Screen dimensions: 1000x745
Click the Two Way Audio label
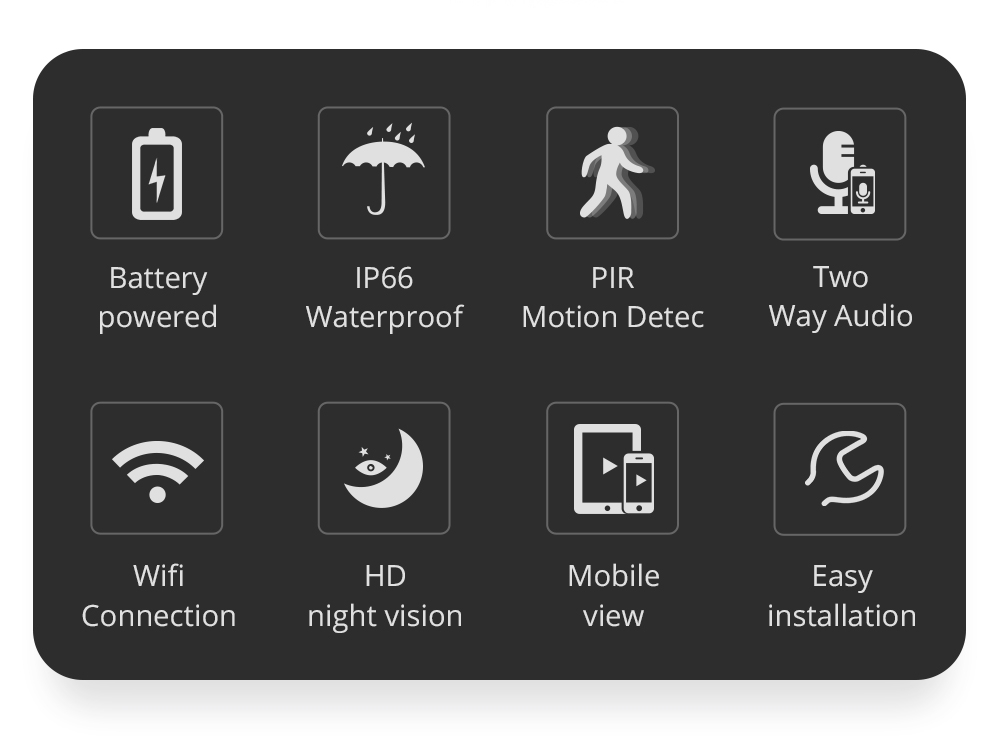pyautogui.click(x=841, y=297)
